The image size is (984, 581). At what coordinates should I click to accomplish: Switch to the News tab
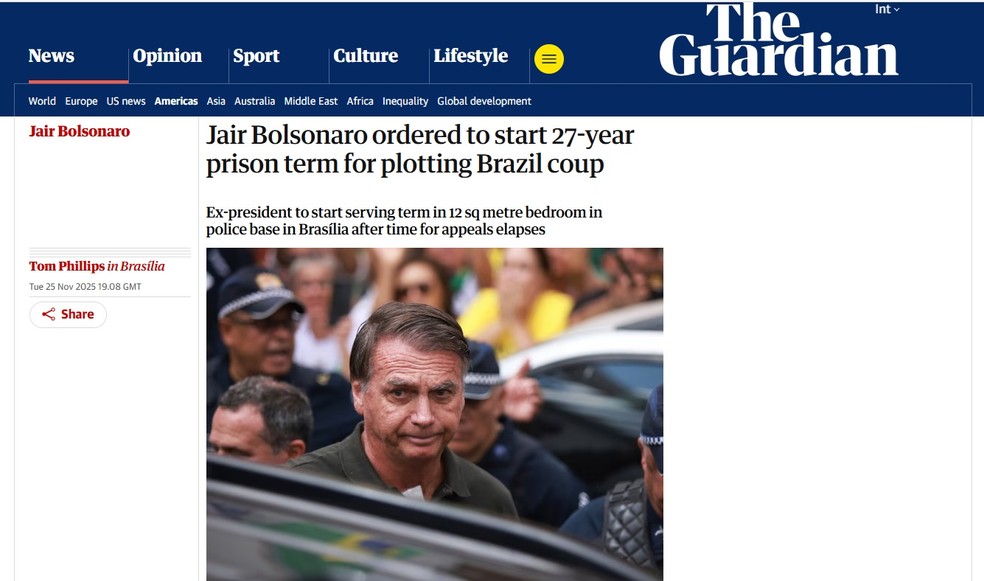click(x=50, y=55)
